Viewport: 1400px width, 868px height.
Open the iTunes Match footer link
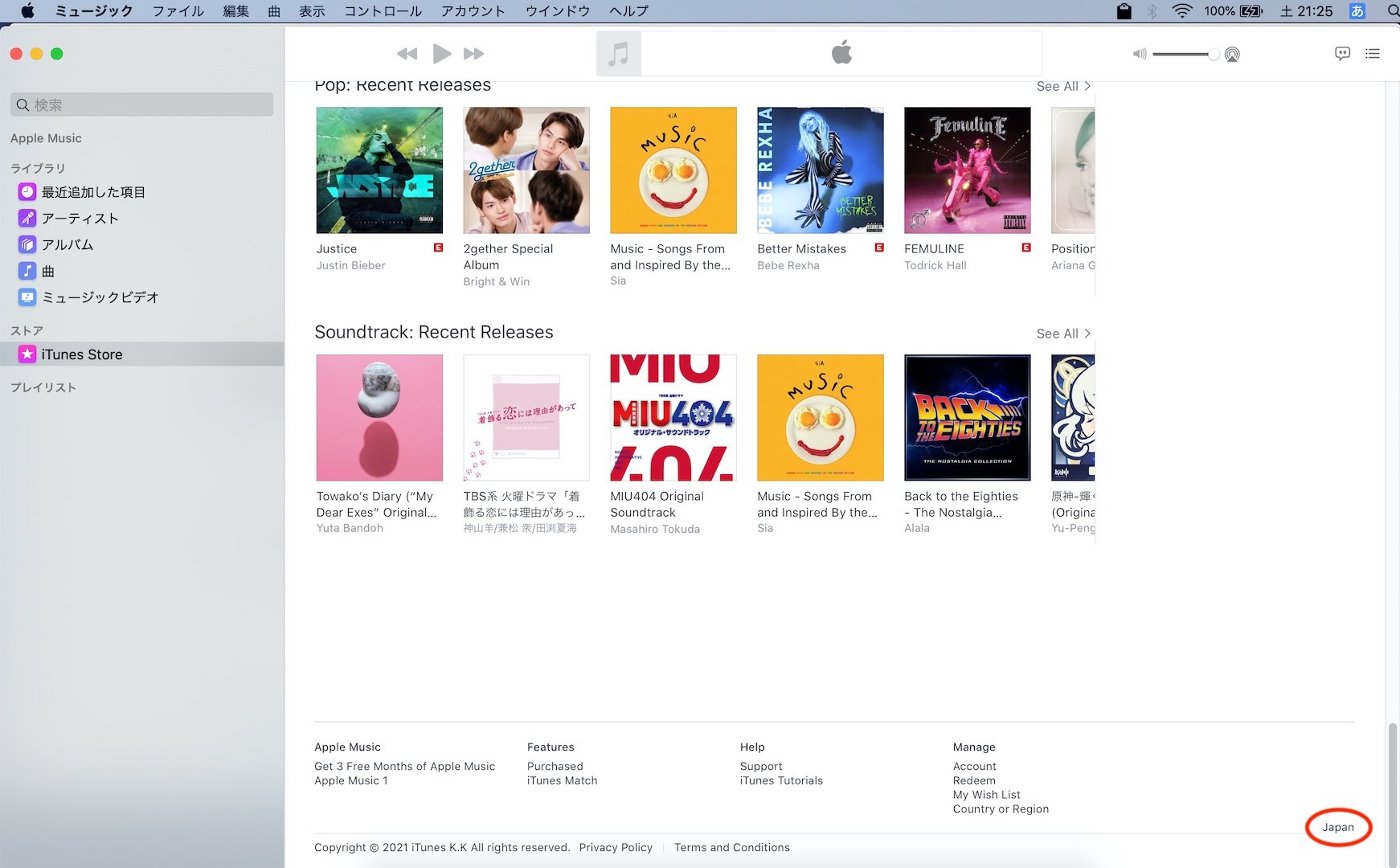563,780
